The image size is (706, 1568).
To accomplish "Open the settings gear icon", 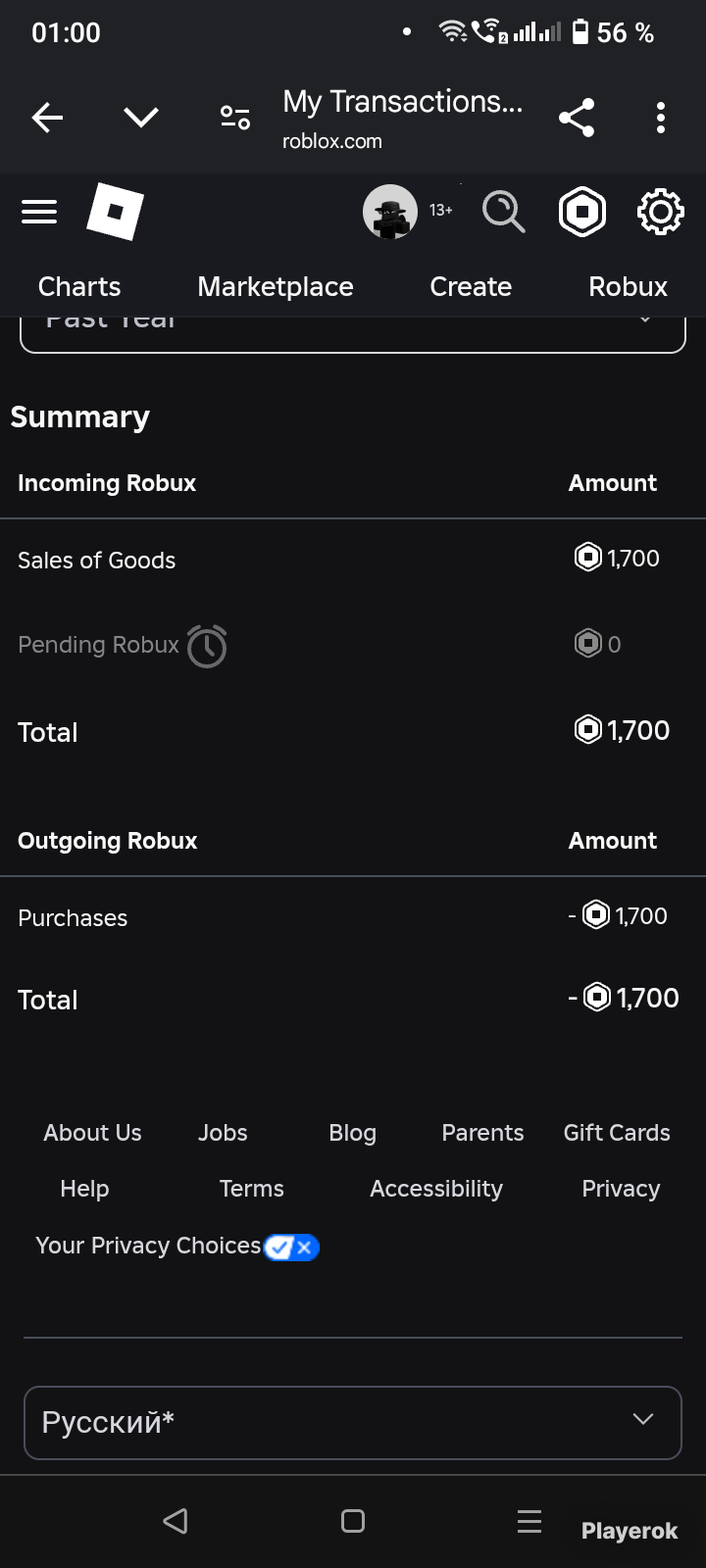I will coord(661,212).
